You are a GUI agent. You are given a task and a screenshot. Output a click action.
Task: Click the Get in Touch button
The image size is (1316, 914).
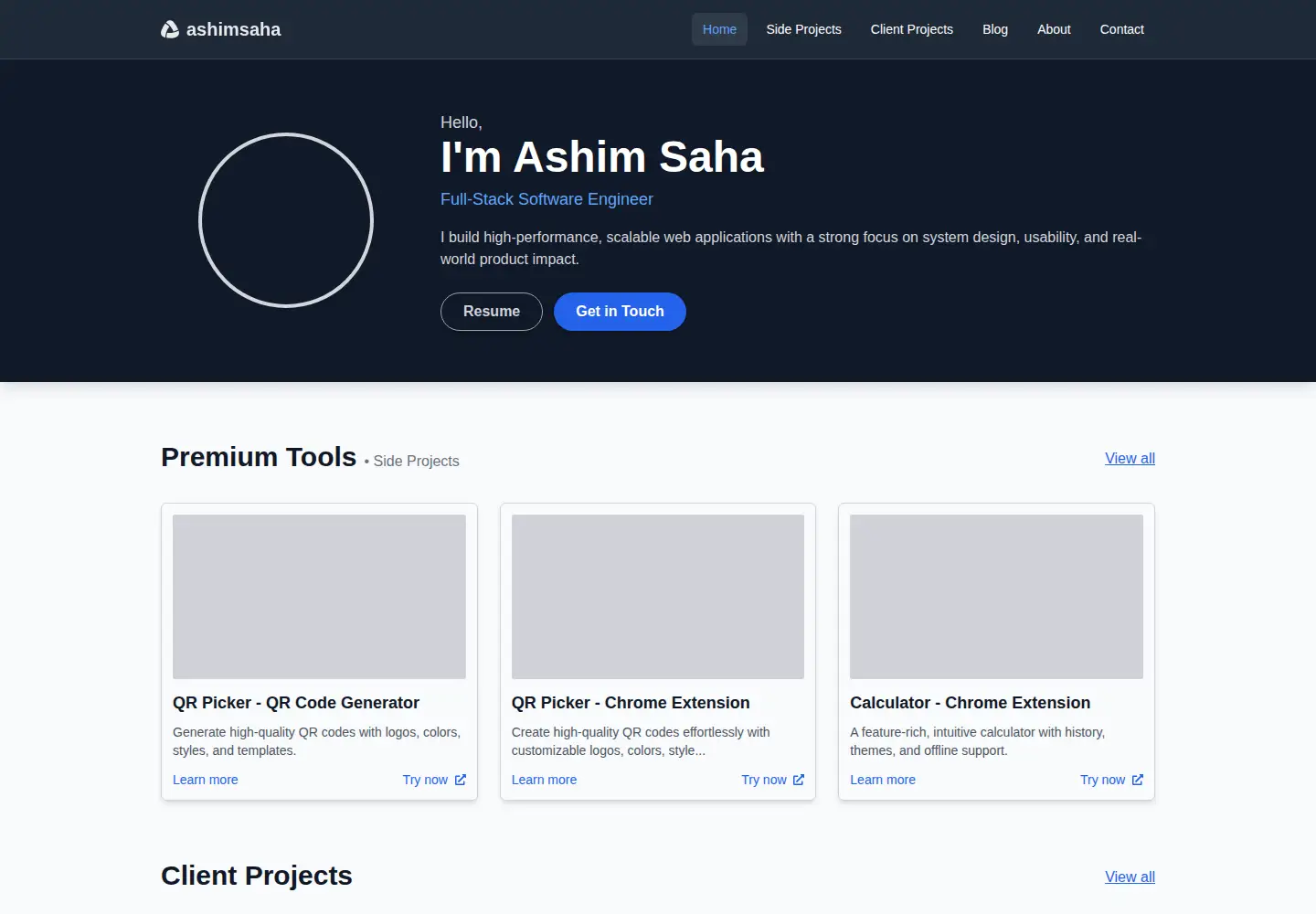[620, 312]
